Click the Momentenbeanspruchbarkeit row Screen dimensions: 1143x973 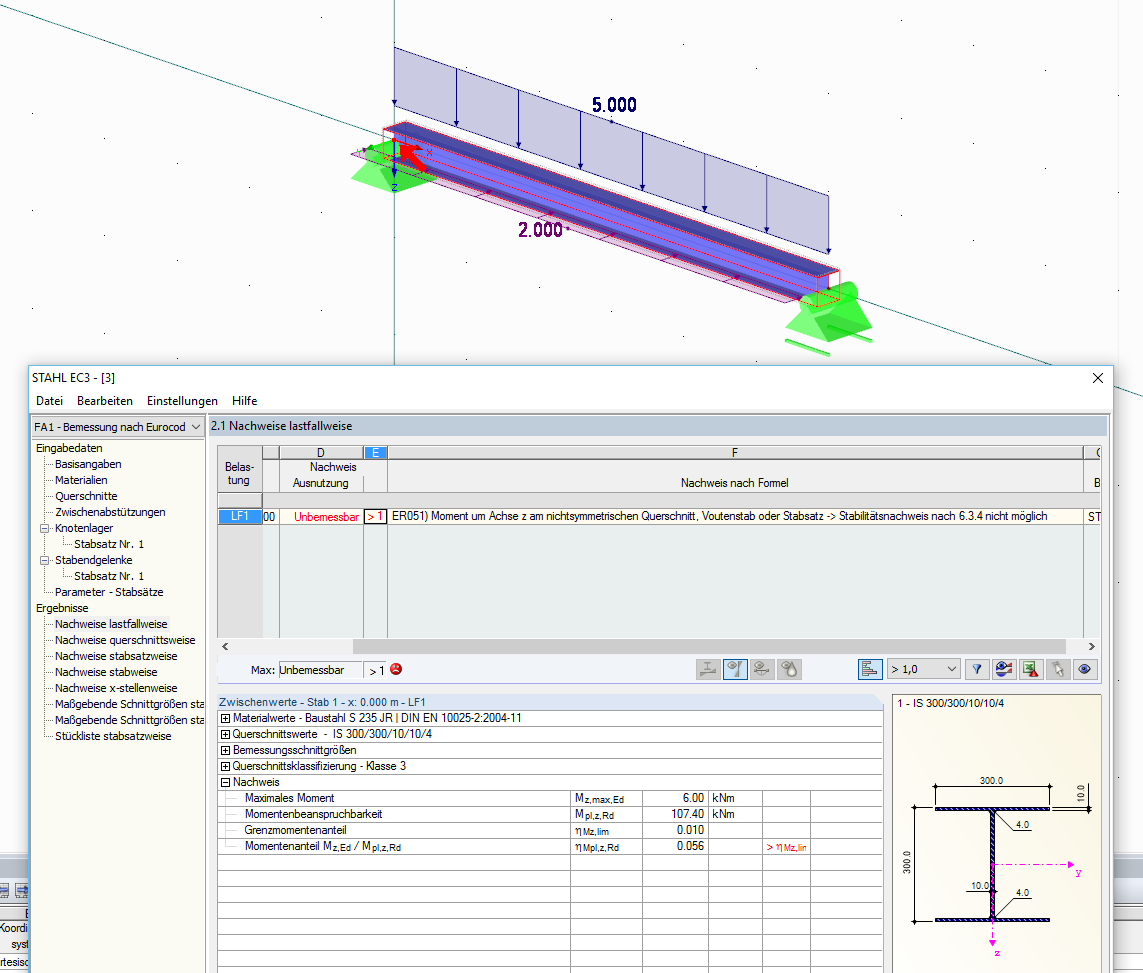[x=550, y=815]
